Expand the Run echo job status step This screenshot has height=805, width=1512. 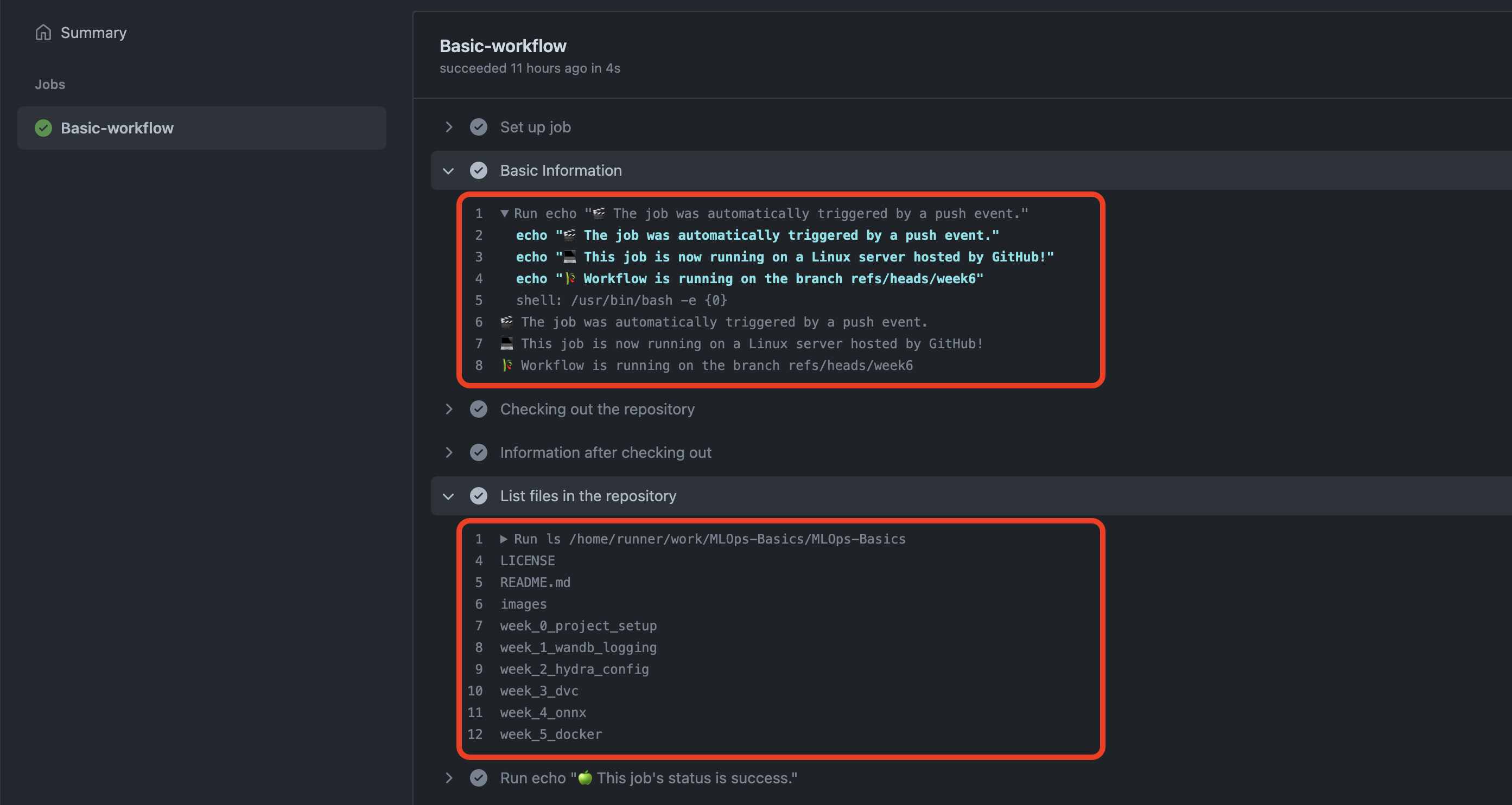click(448, 778)
